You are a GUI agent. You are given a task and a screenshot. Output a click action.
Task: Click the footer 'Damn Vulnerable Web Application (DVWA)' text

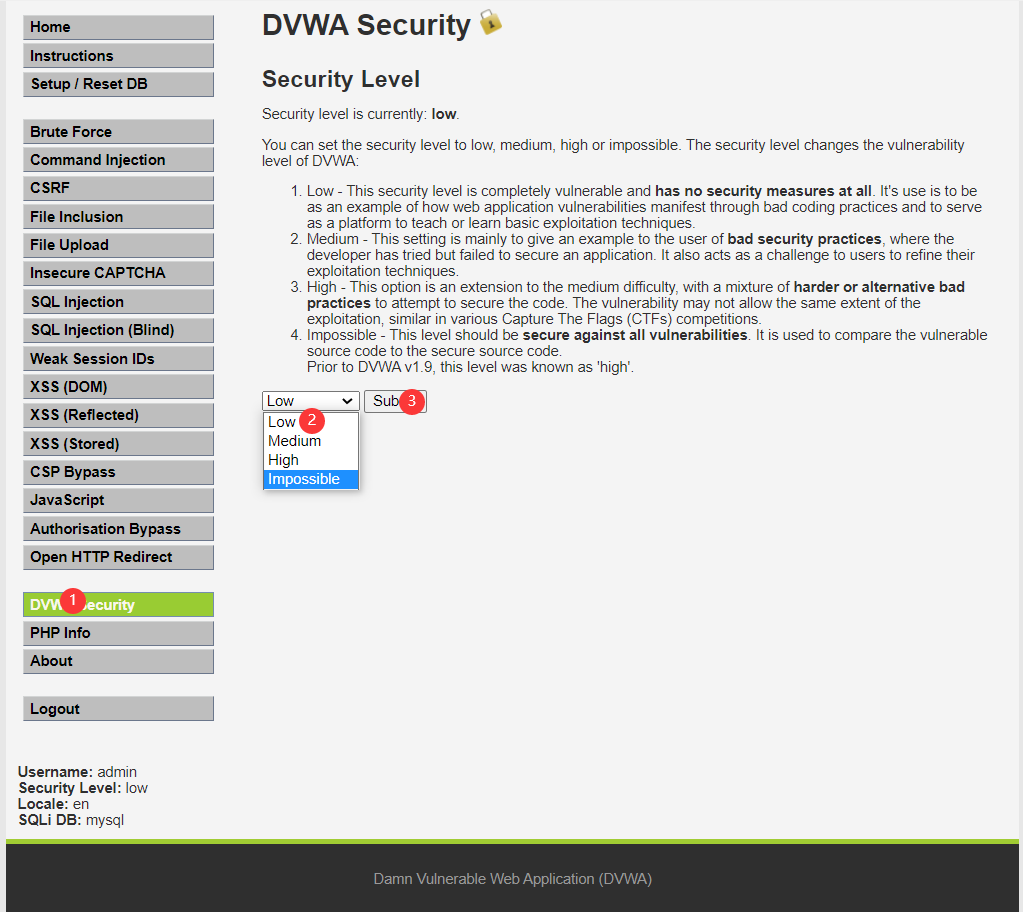pos(512,879)
